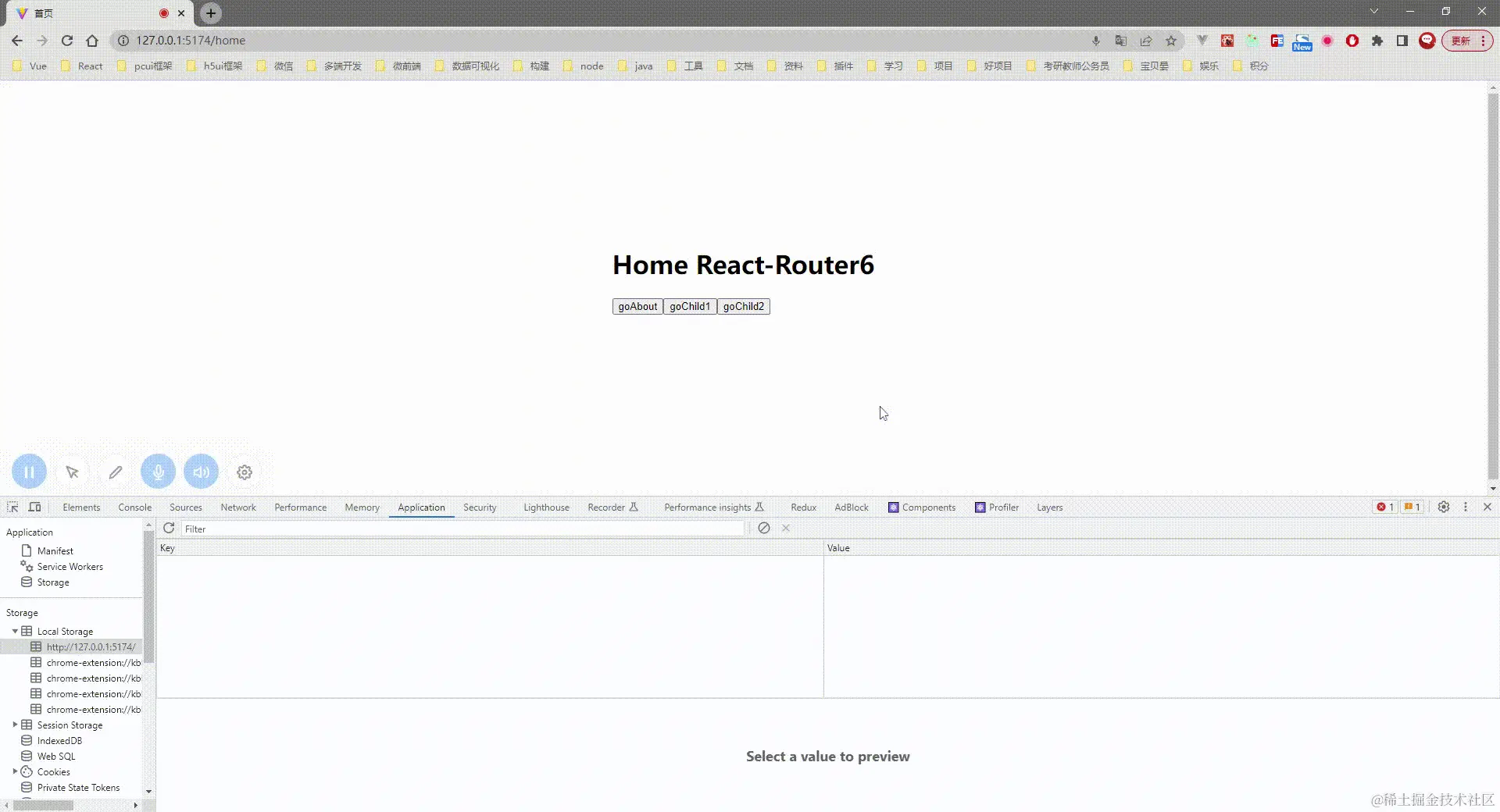Open the Layers tab
Image resolution: width=1500 pixels, height=812 pixels.
1049,507
